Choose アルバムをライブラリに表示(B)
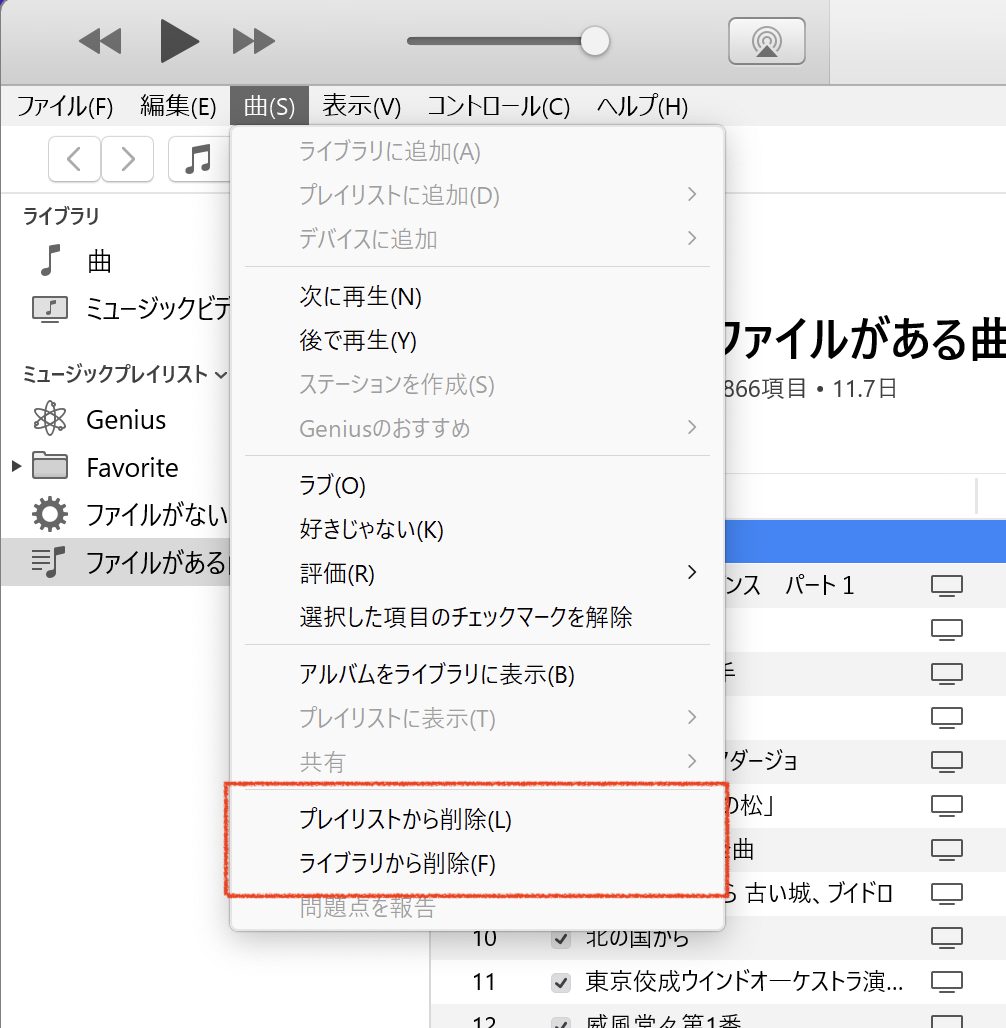The height and width of the screenshot is (1028, 1006). (x=477, y=675)
